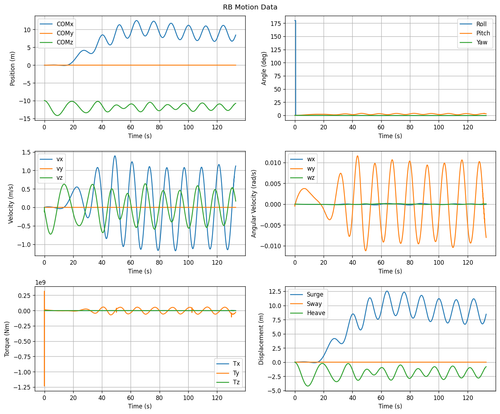Click the 175 tick on Angle axis
The width and height of the screenshot is (500, 414).
coord(277,23)
